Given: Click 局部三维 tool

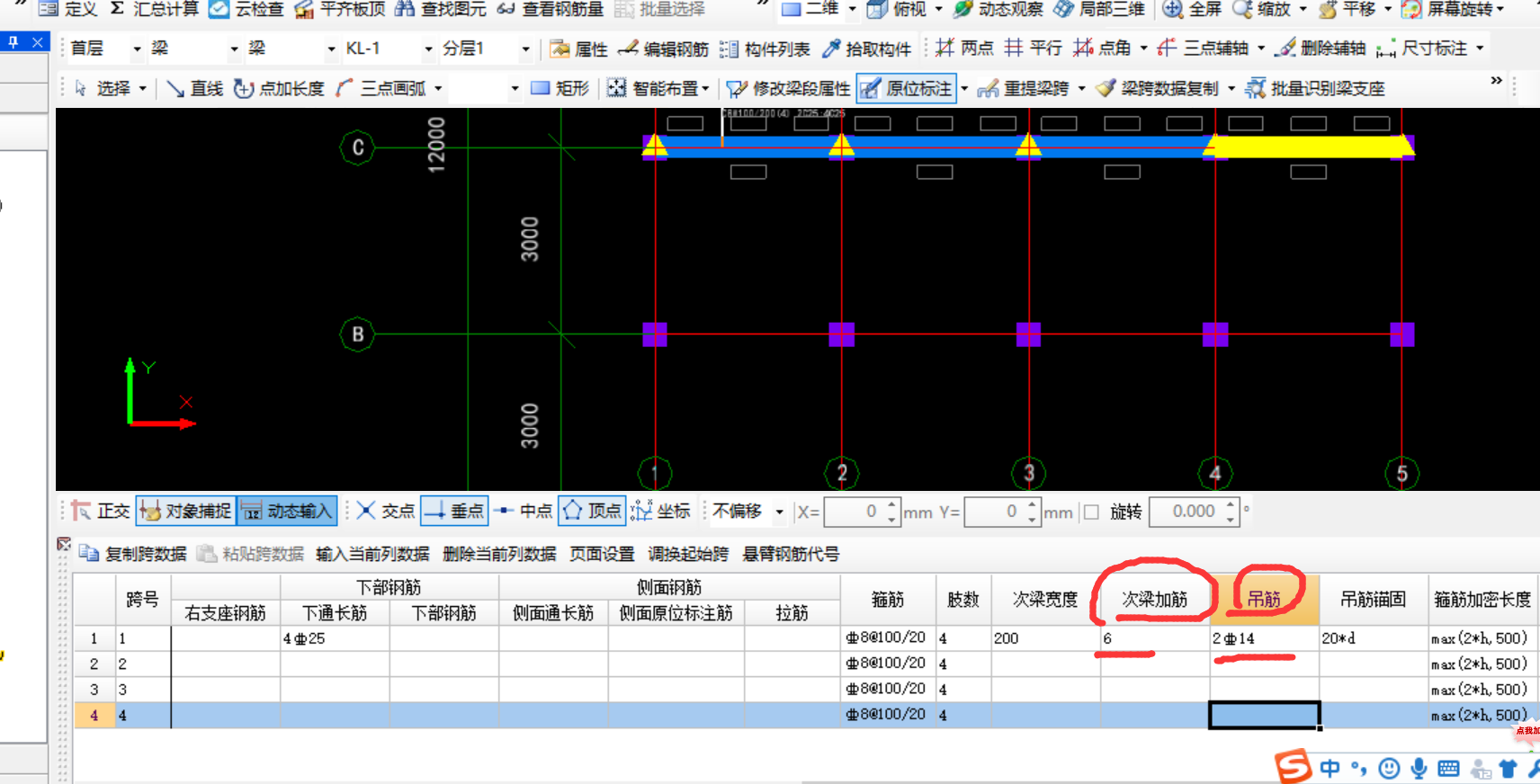Looking at the screenshot, I should (1099, 9).
